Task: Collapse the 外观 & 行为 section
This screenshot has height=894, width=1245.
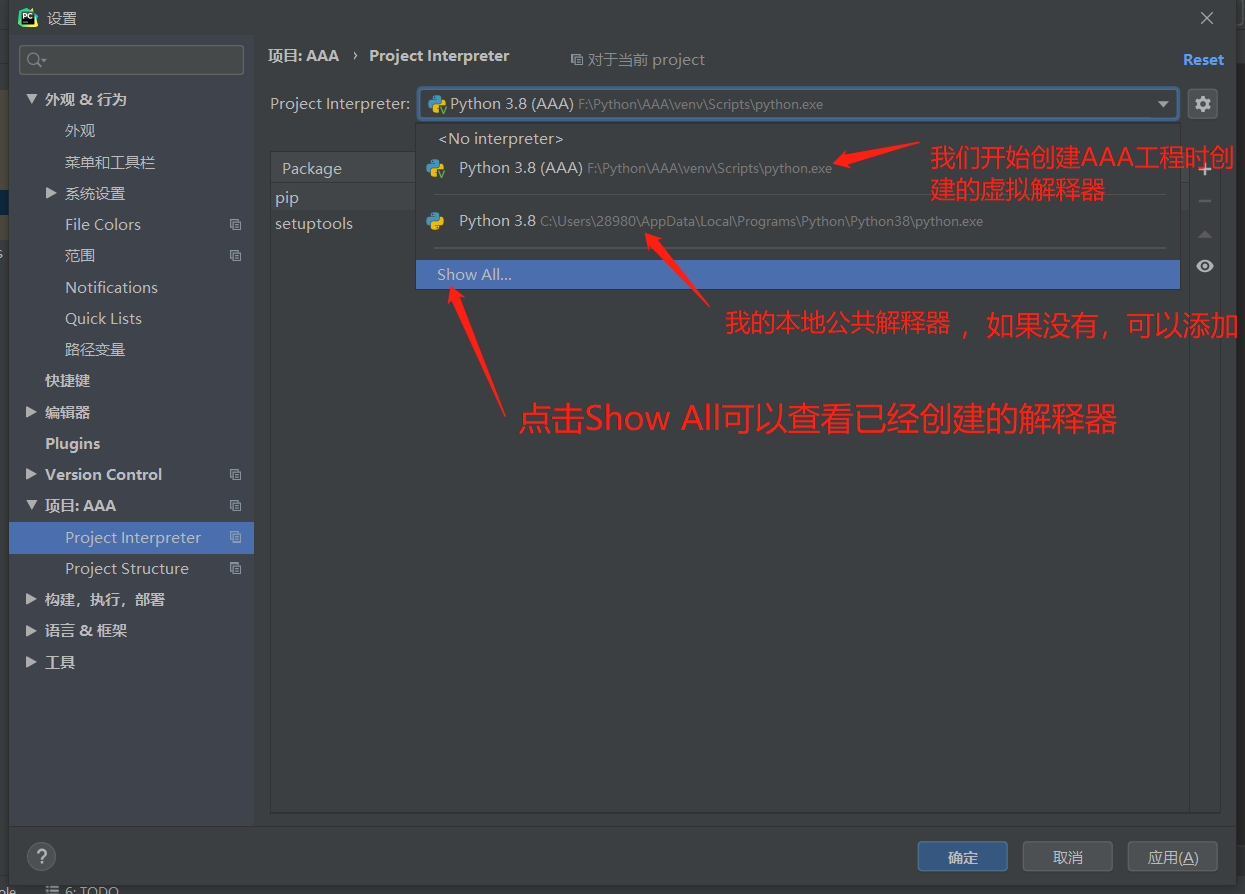Action: point(33,99)
